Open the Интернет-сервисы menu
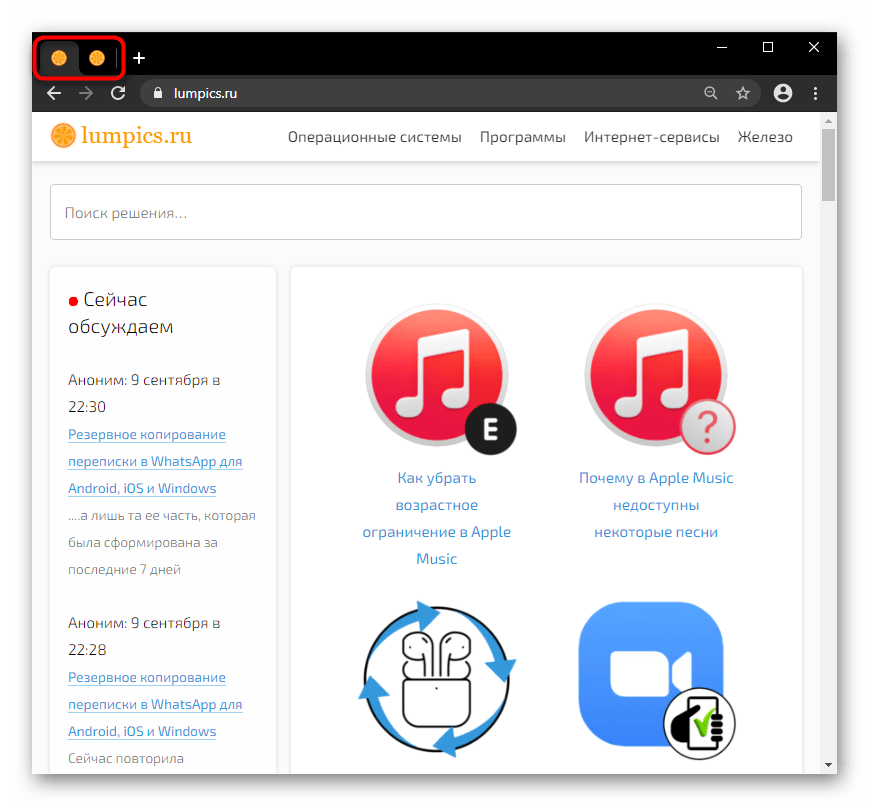The image size is (869, 806). 652,137
